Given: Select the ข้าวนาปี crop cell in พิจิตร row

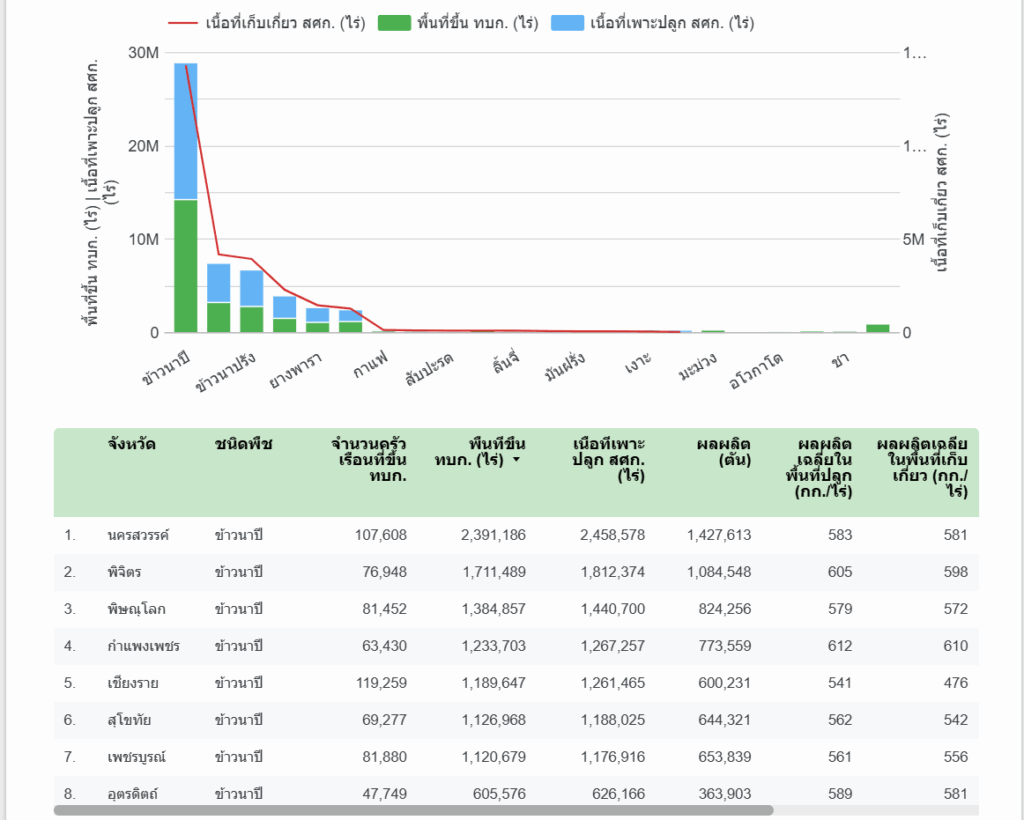Looking at the screenshot, I should [238, 572].
